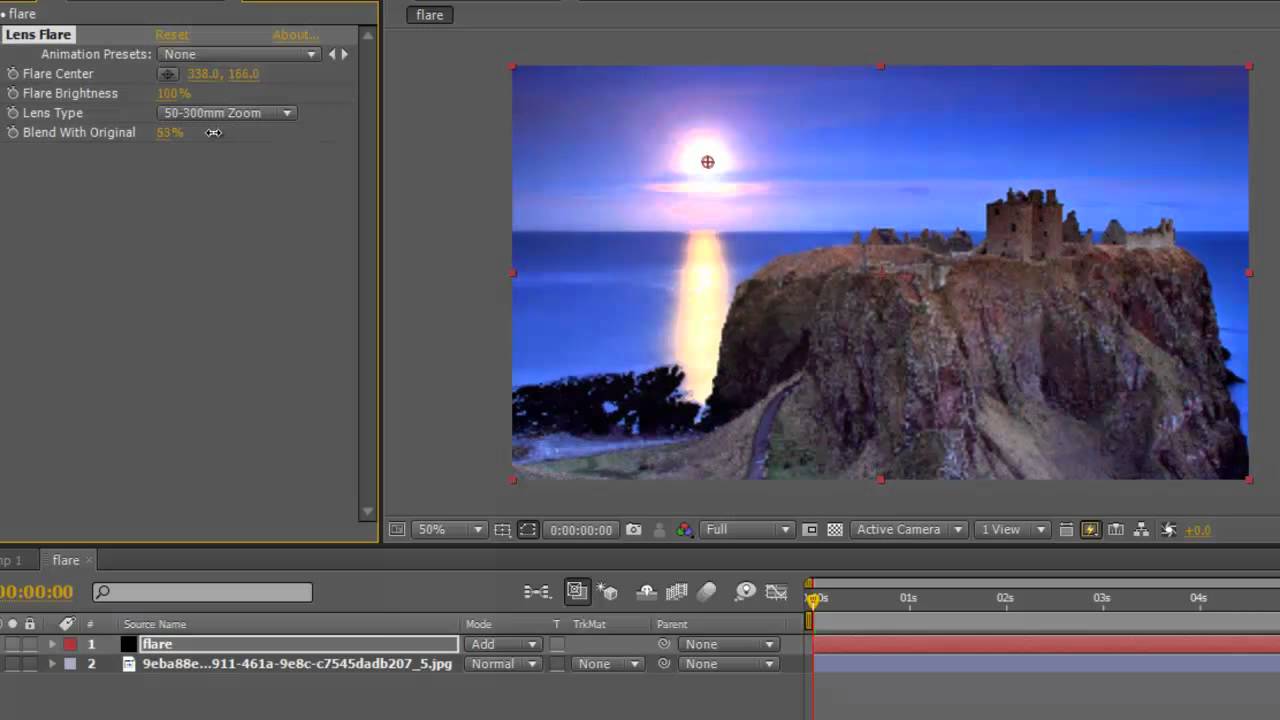Screen dimensions: 1280x720
Task: Switch to flare timeline tab
Action: tap(65, 561)
